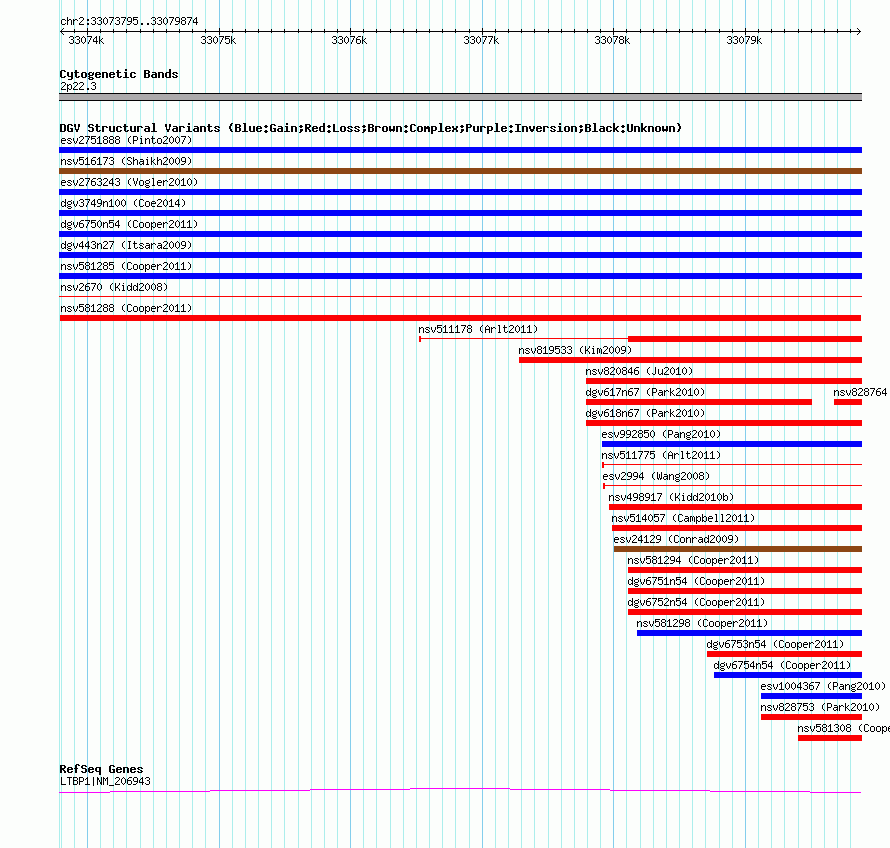Click the Cytogenetic Bands track title
Screen dimensions: 890x848
[119, 74]
